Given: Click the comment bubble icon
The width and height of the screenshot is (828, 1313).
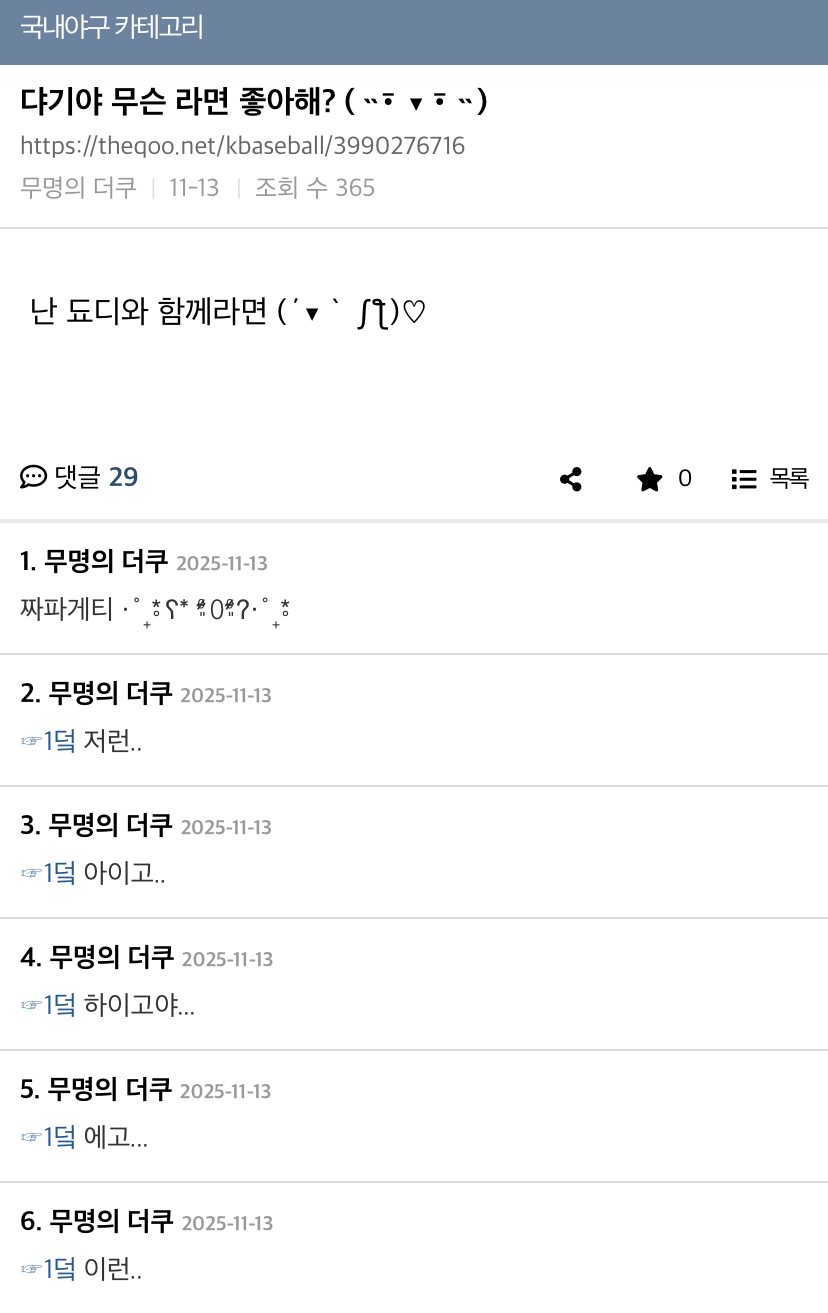Looking at the screenshot, I should (x=33, y=478).
